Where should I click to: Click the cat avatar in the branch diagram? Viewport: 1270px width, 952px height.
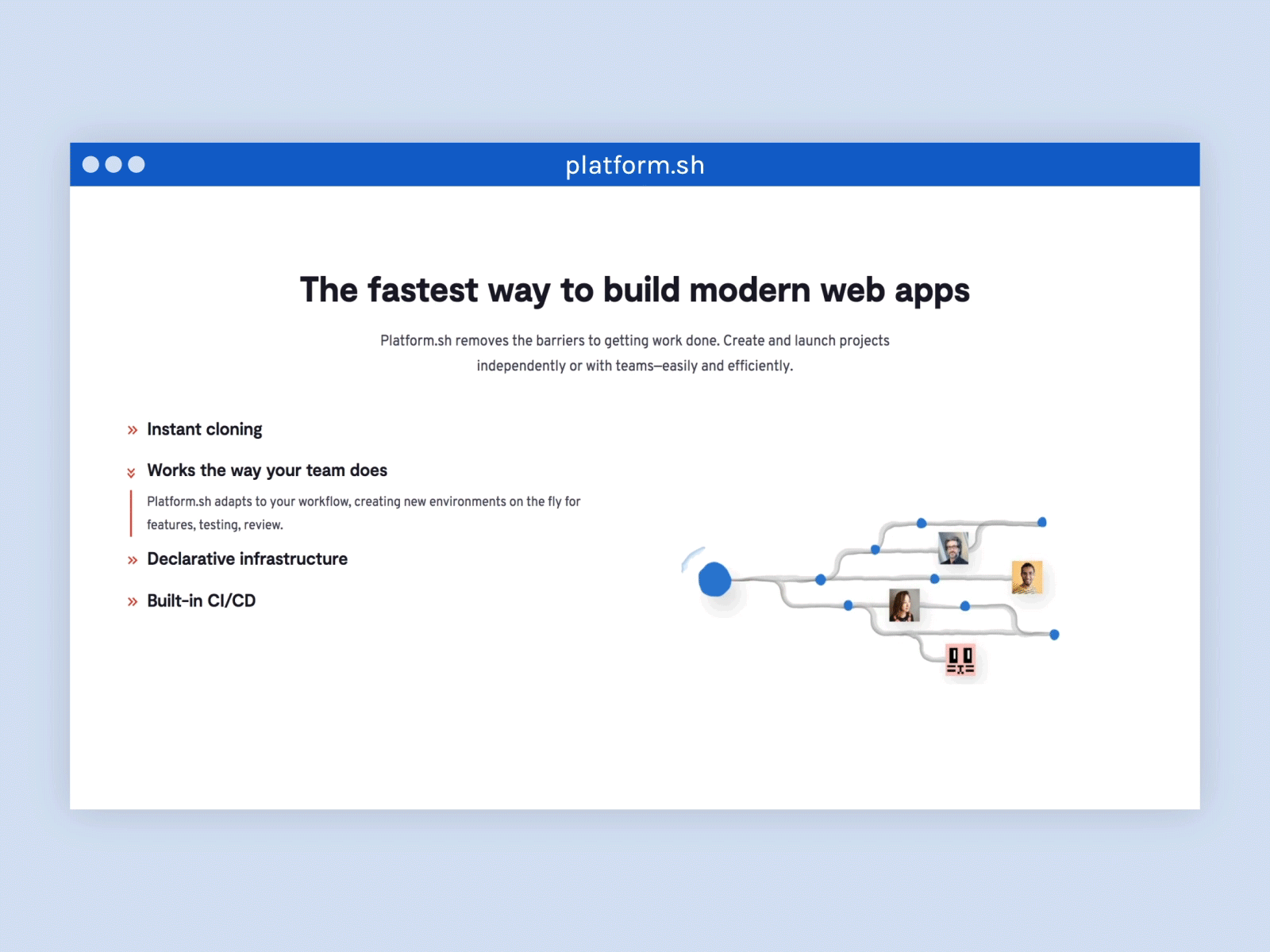pos(960,658)
